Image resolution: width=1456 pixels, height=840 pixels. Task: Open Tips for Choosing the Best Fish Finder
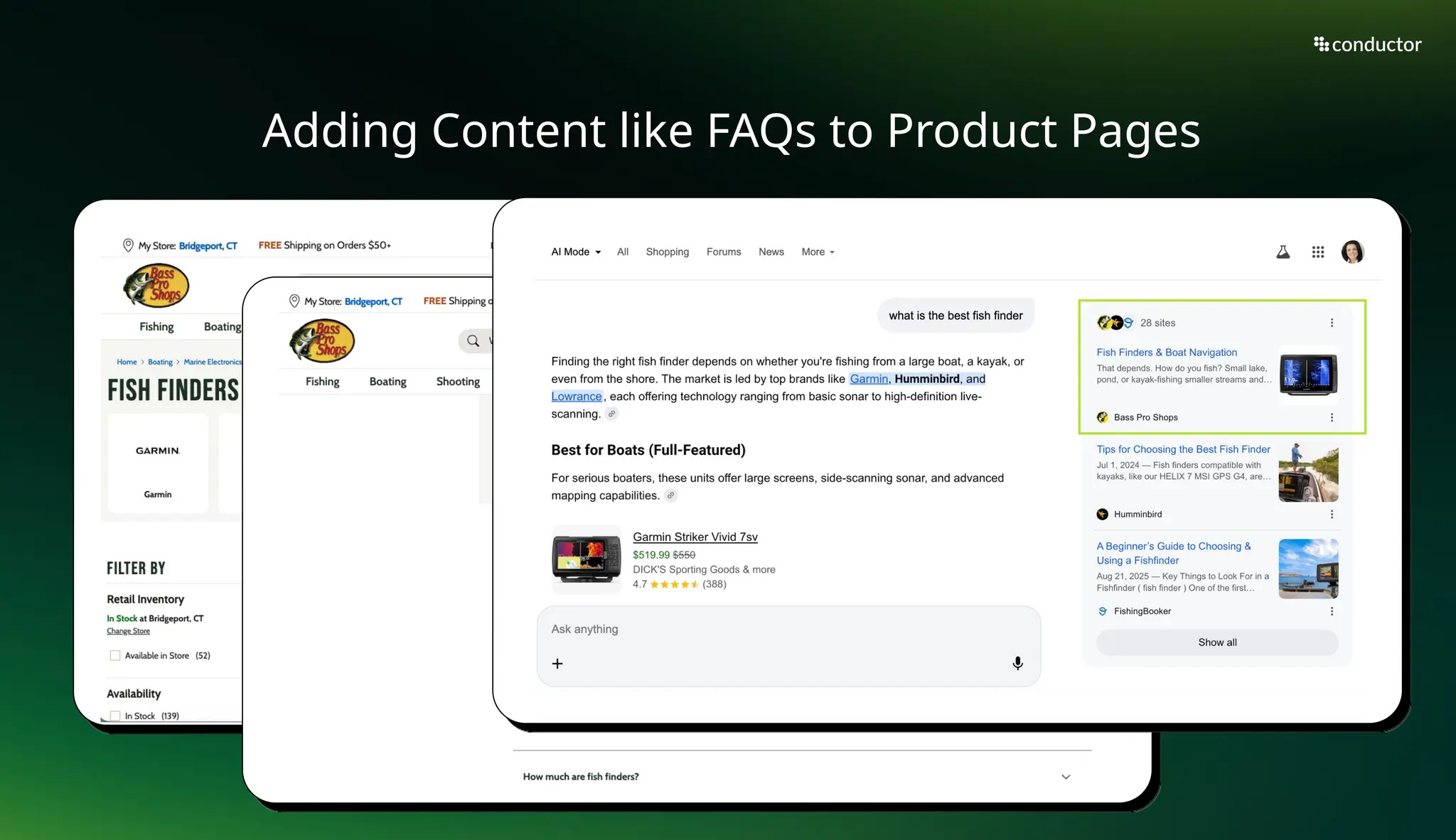(x=1183, y=449)
